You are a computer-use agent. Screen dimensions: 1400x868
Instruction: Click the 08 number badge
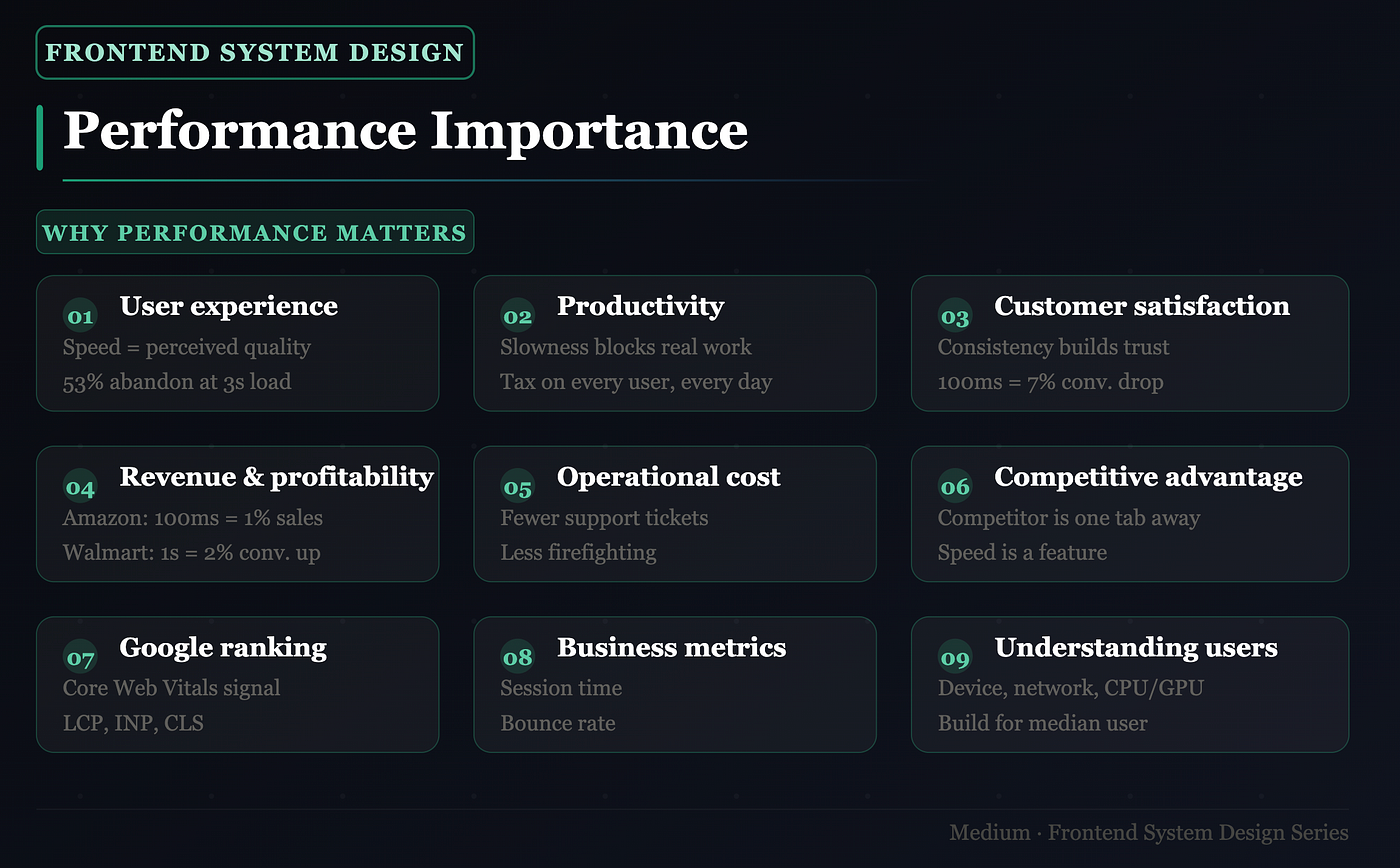pyautogui.click(x=517, y=658)
